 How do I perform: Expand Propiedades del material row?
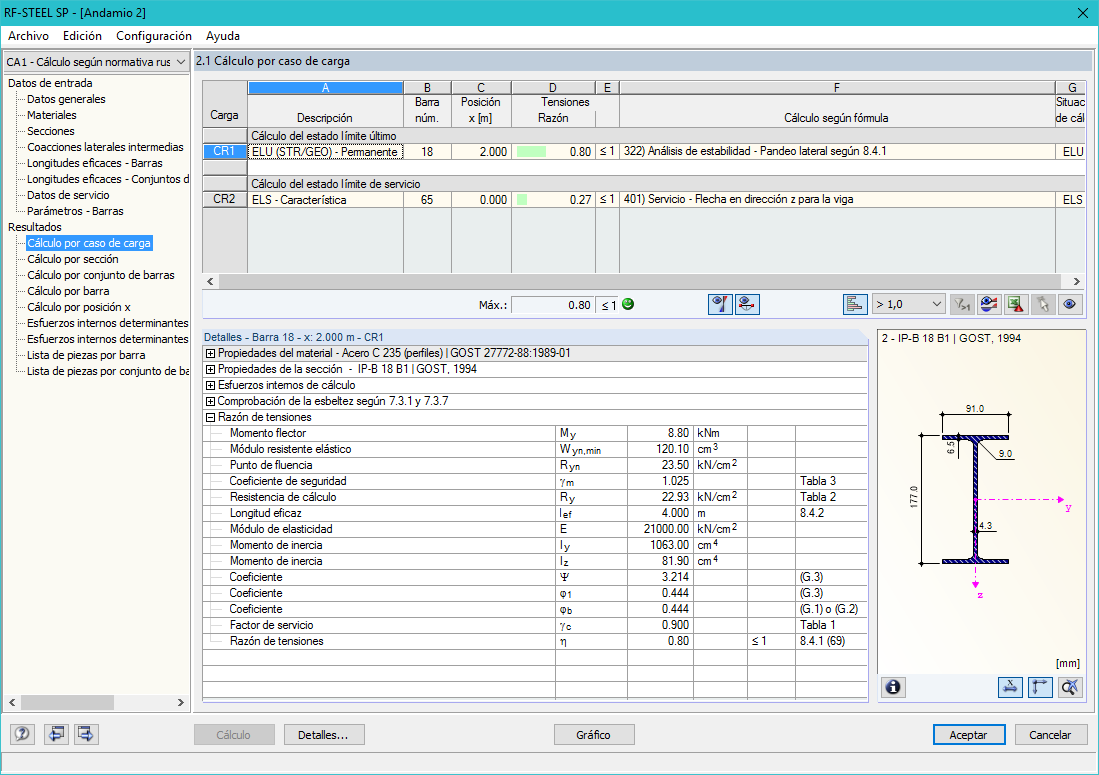[210, 353]
